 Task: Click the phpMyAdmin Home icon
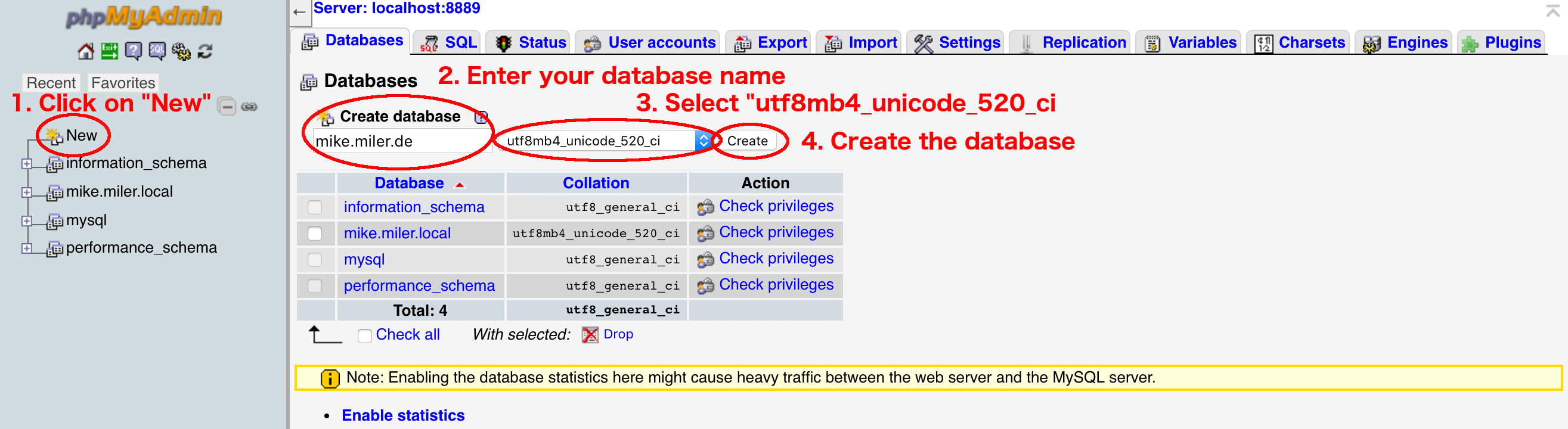pyautogui.click(x=85, y=52)
